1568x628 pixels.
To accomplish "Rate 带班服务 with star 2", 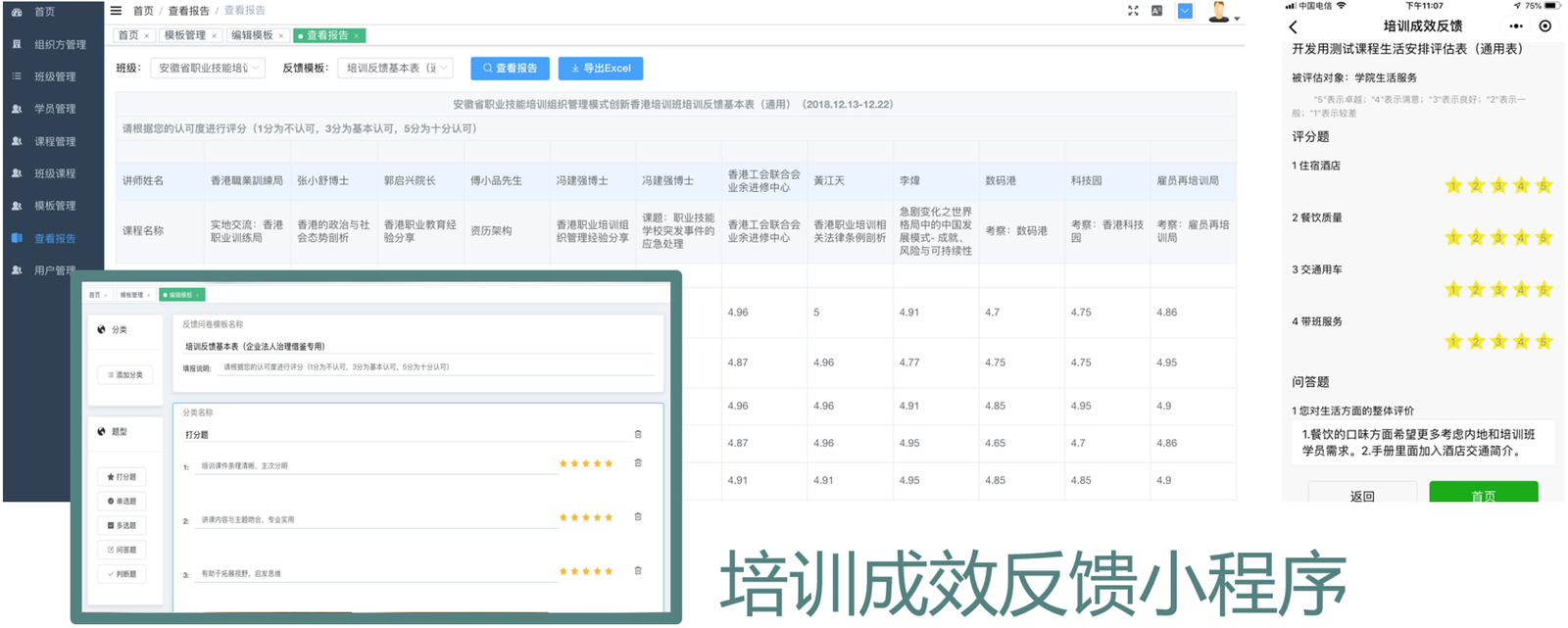I will (1477, 342).
